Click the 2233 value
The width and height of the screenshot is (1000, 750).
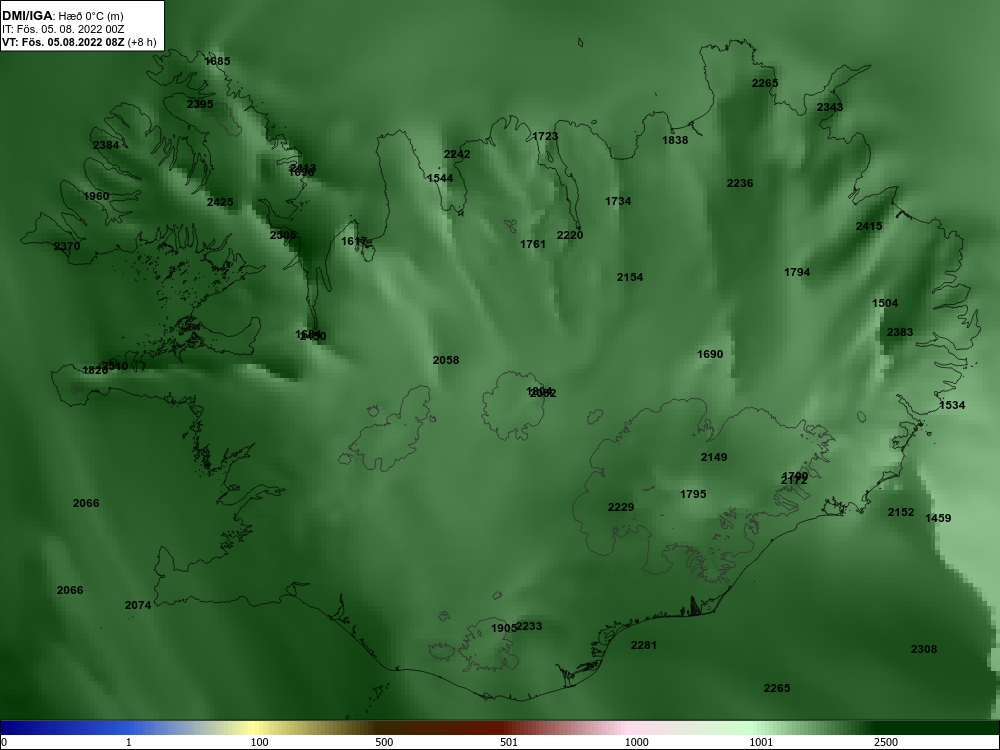pos(529,626)
